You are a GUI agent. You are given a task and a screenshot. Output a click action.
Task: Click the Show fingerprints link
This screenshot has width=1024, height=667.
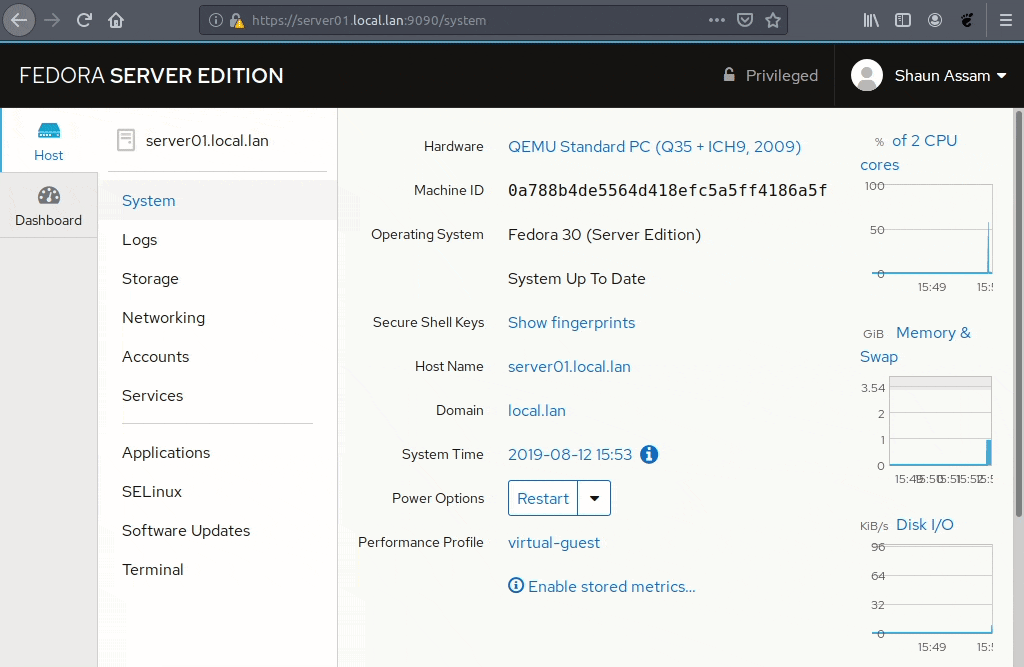(x=571, y=322)
